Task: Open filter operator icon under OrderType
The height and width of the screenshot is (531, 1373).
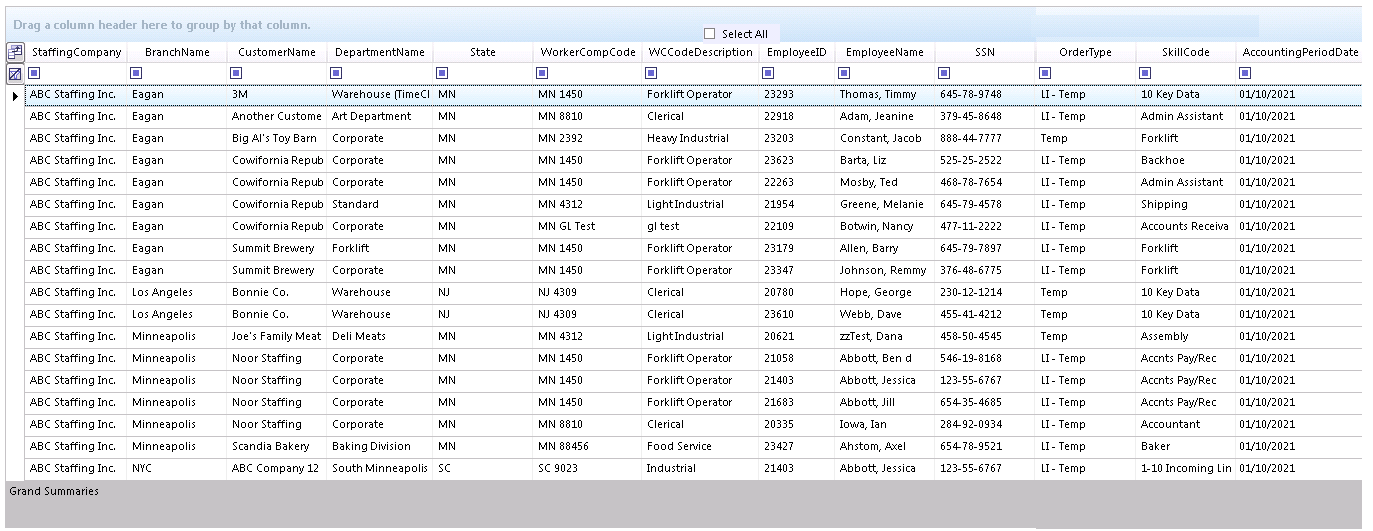Action: coord(1045,73)
